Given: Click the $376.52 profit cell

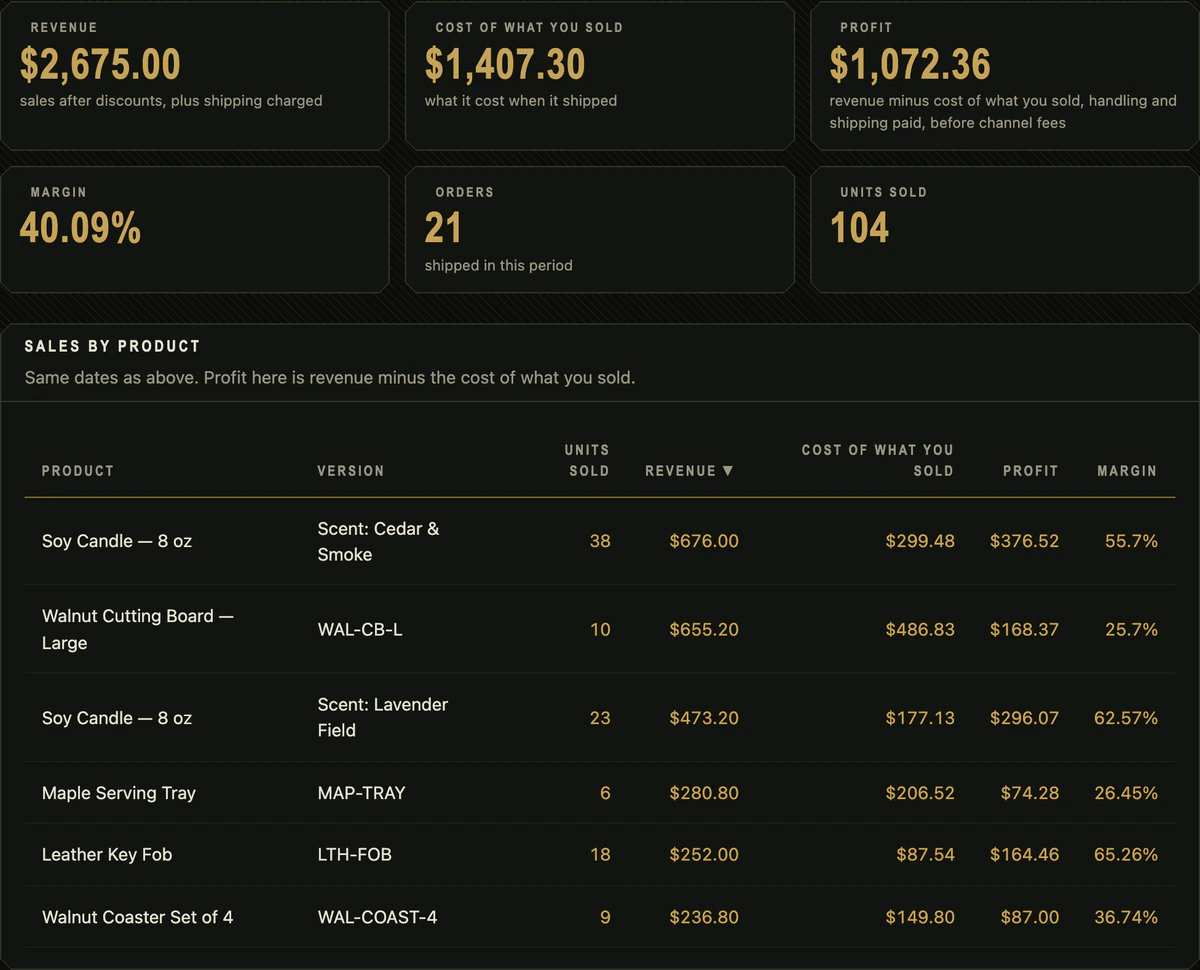Looking at the screenshot, I should point(1024,541).
